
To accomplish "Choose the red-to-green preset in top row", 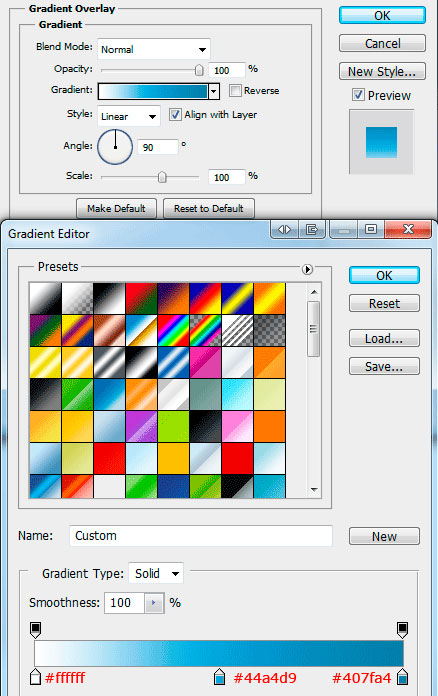I will click(x=142, y=298).
